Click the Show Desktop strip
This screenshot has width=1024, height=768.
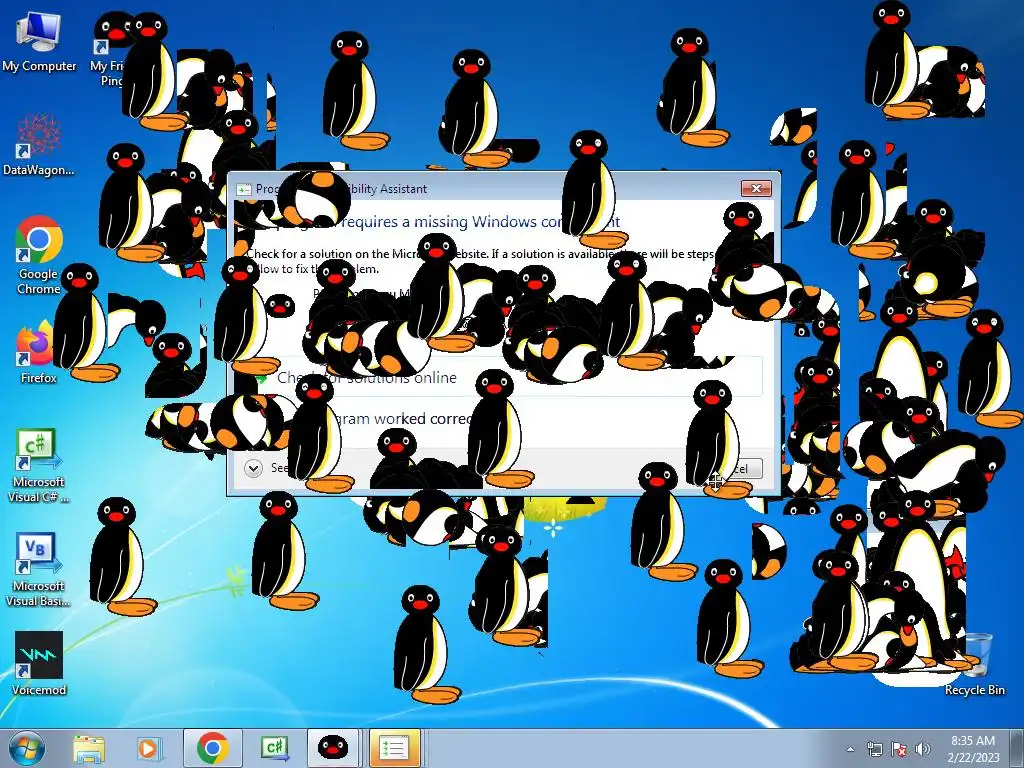pos(1018,748)
